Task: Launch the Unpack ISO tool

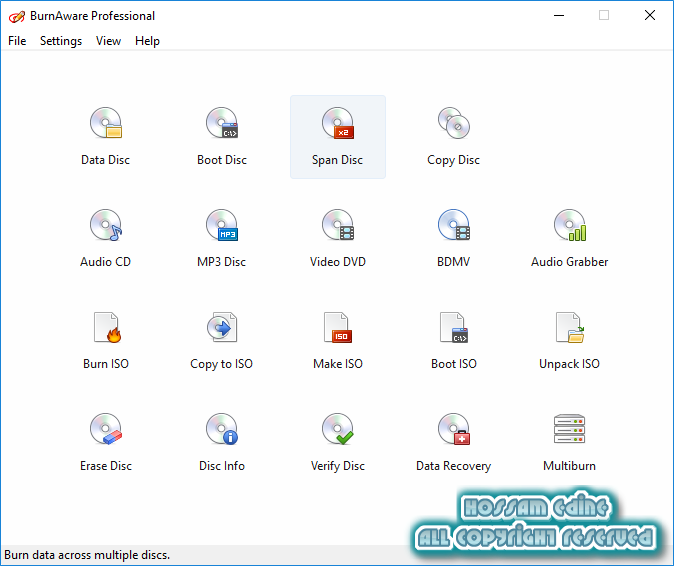Action: tap(570, 341)
